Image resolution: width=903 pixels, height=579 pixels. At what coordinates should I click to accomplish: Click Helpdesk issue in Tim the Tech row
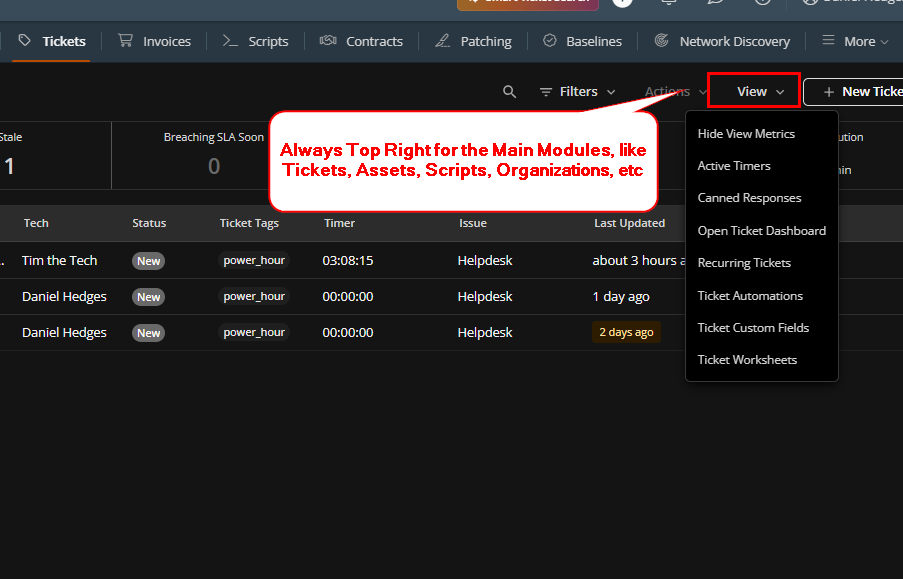(485, 260)
